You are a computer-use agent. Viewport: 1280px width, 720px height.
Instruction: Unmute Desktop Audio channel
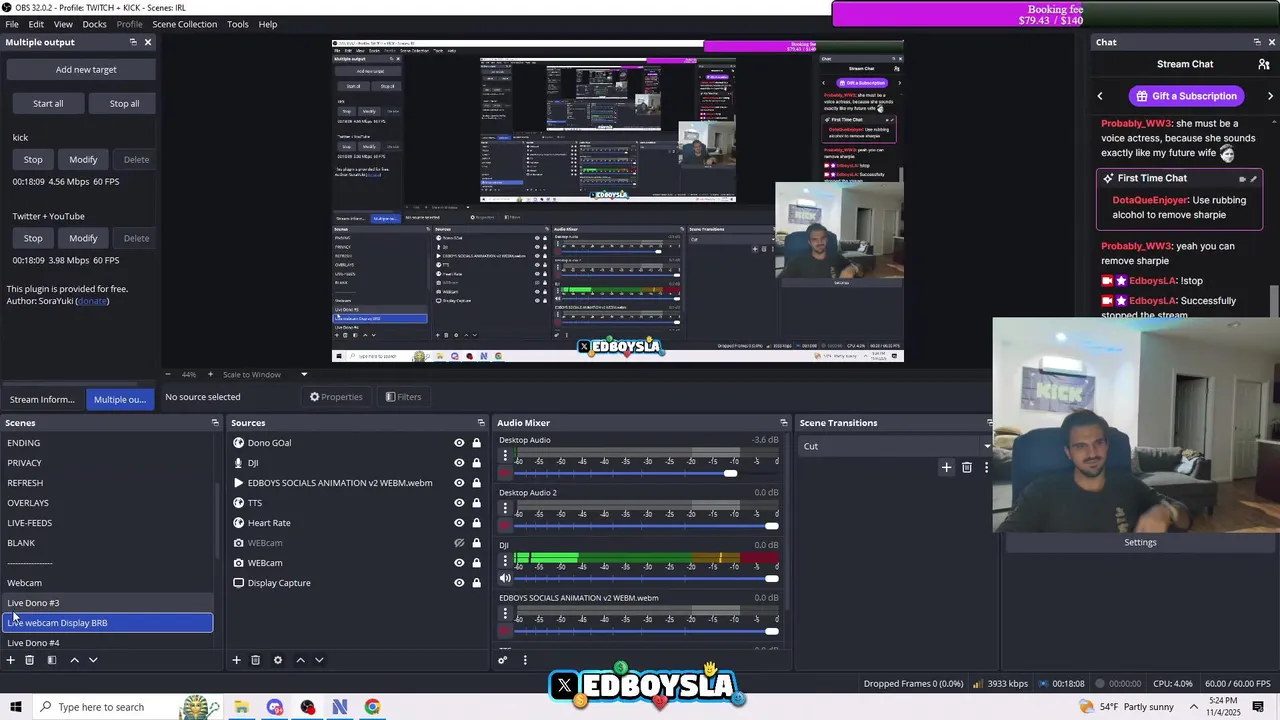click(505, 473)
